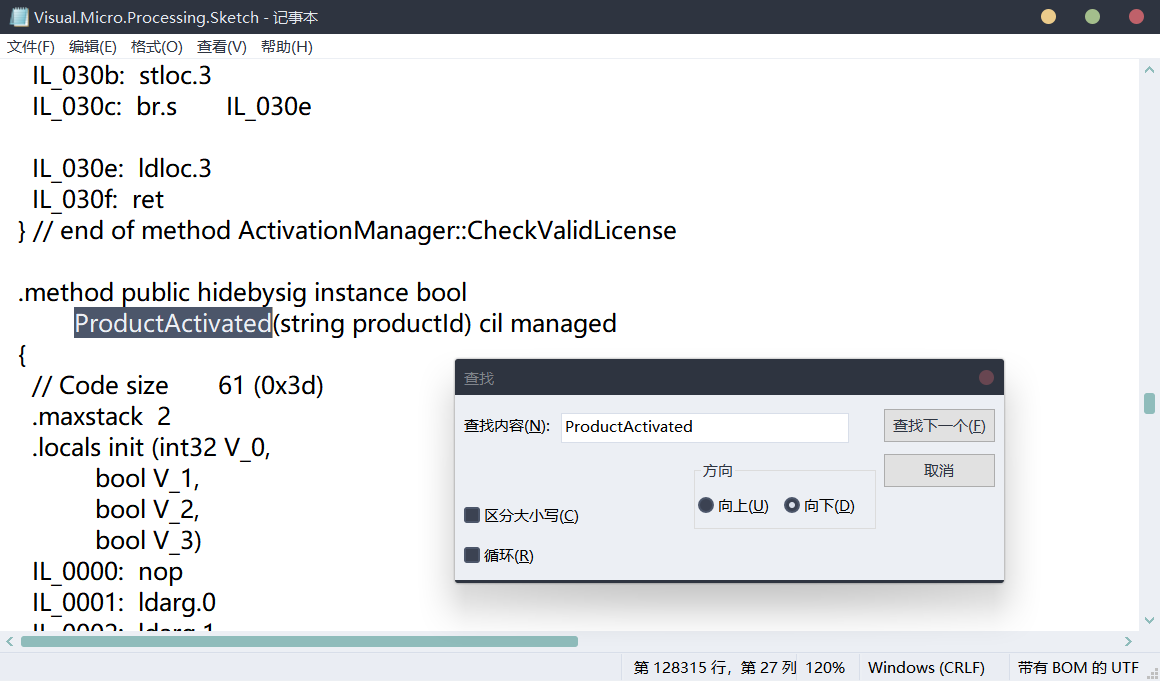1160x681 pixels.
Task: Click the 120% zoom indicator in status bar
Action: 827,666
